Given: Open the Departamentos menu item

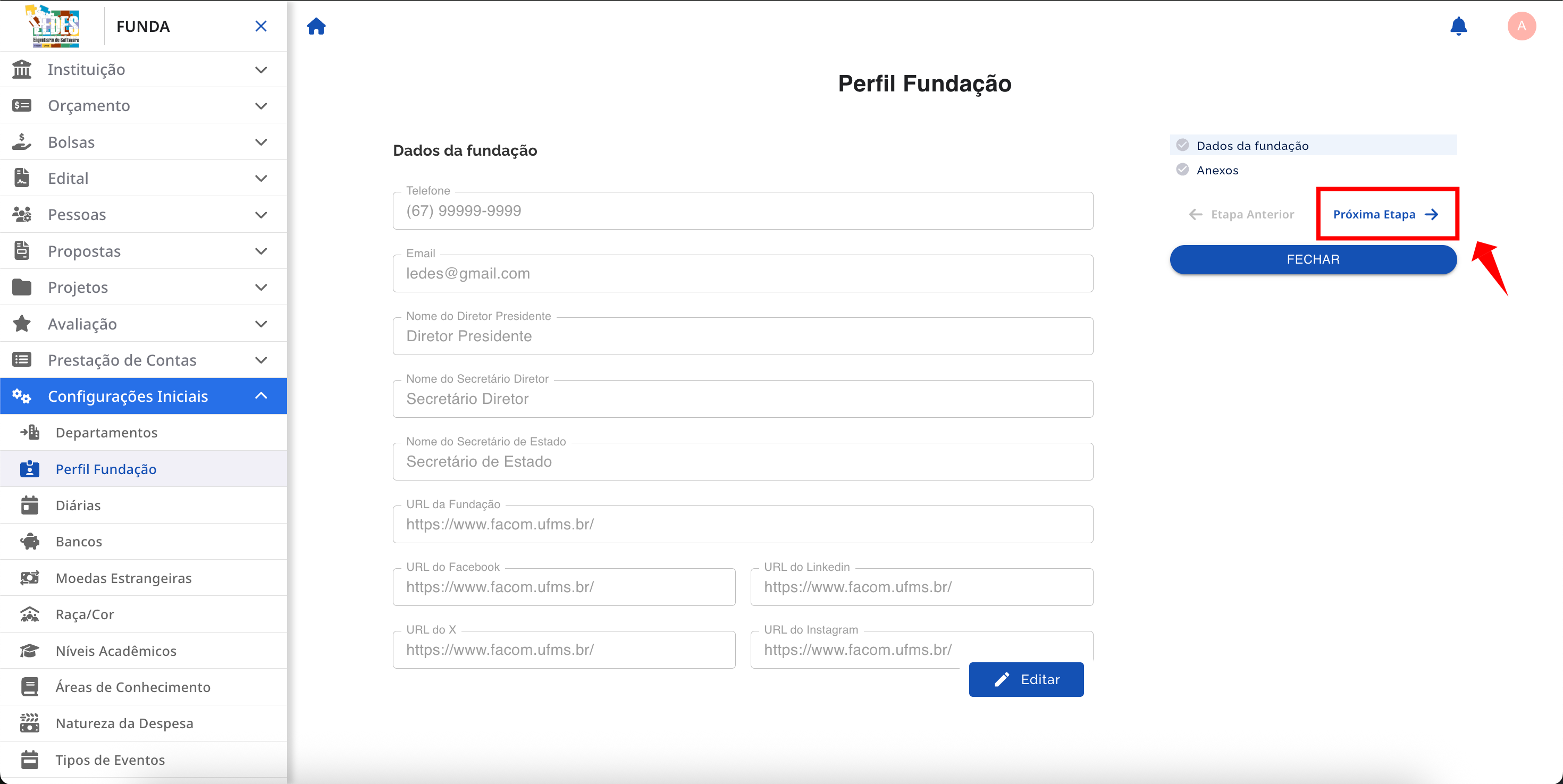Looking at the screenshot, I should coord(106,432).
